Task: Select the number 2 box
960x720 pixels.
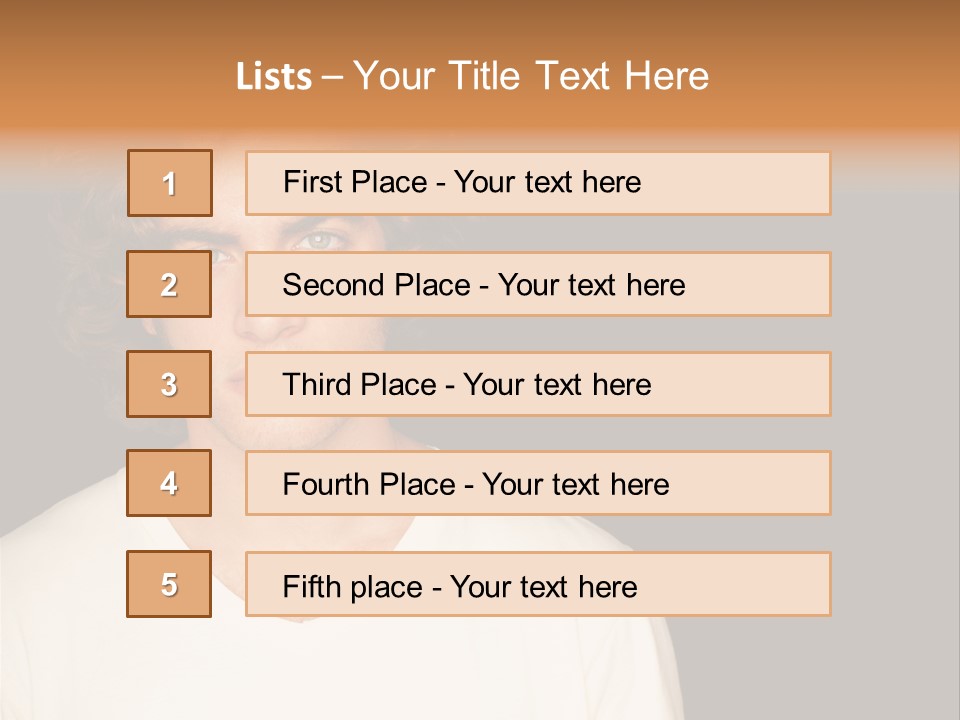Action: click(x=169, y=284)
